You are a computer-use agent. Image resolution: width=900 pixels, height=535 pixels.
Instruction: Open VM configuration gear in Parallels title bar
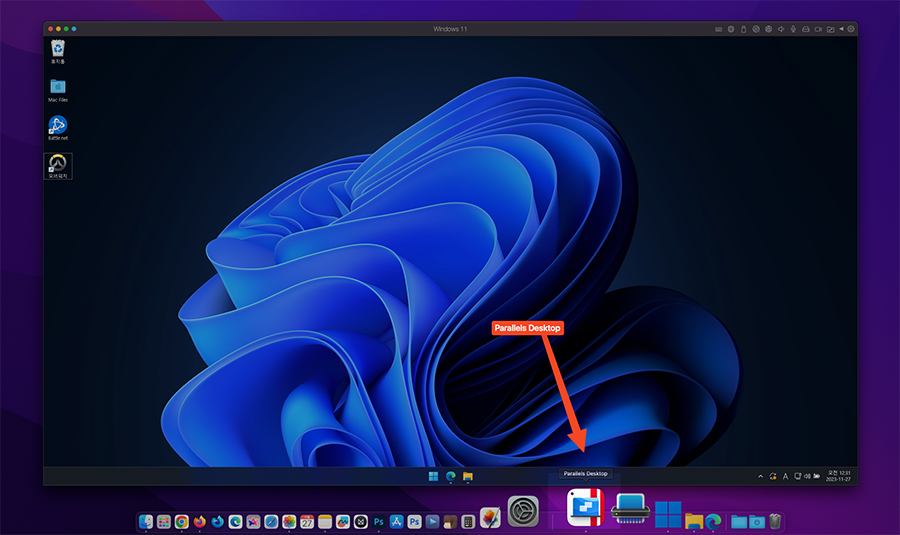pyautogui.click(x=851, y=29)
